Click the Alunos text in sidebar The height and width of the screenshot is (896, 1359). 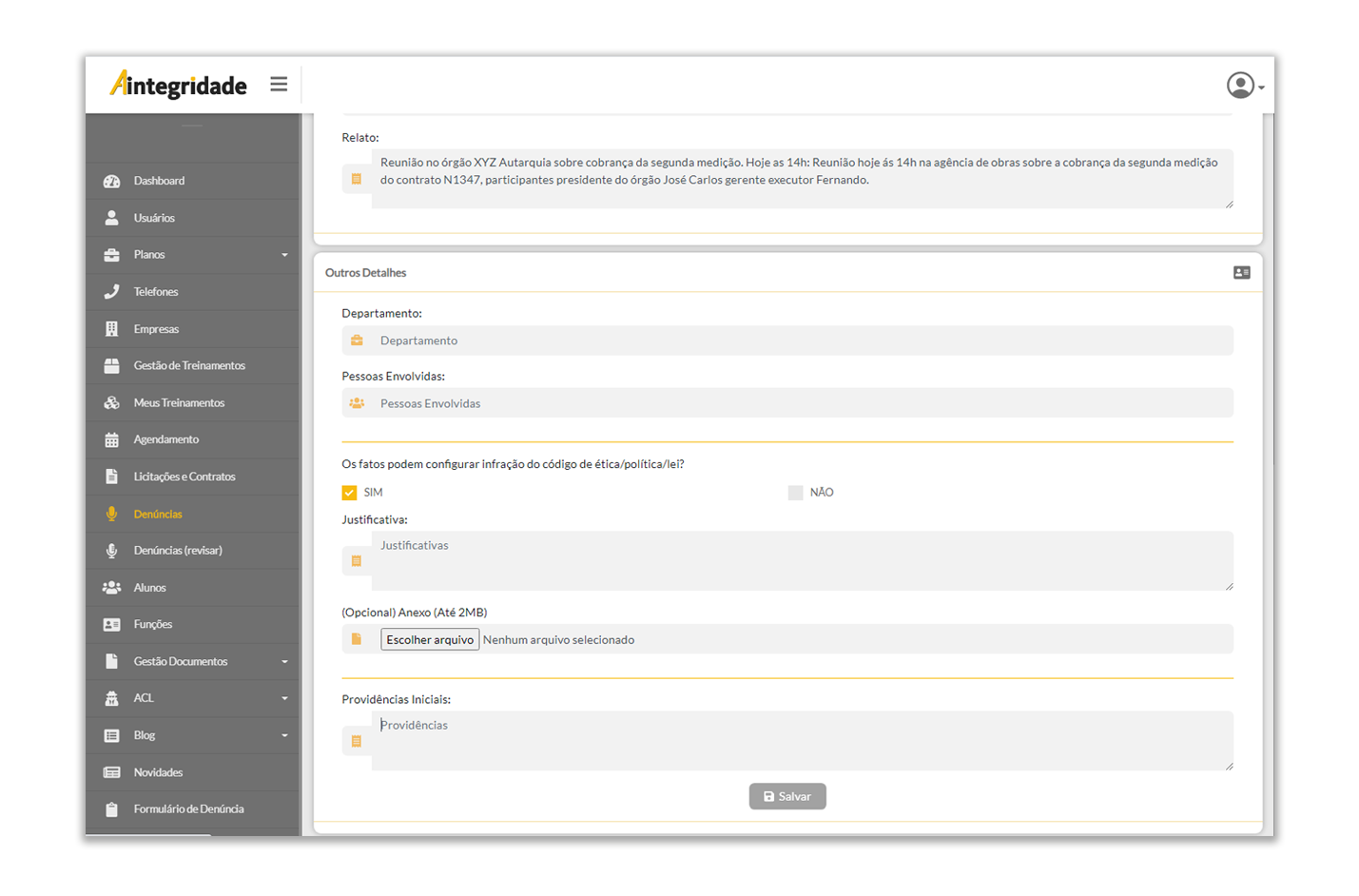(x=149, y=588)
